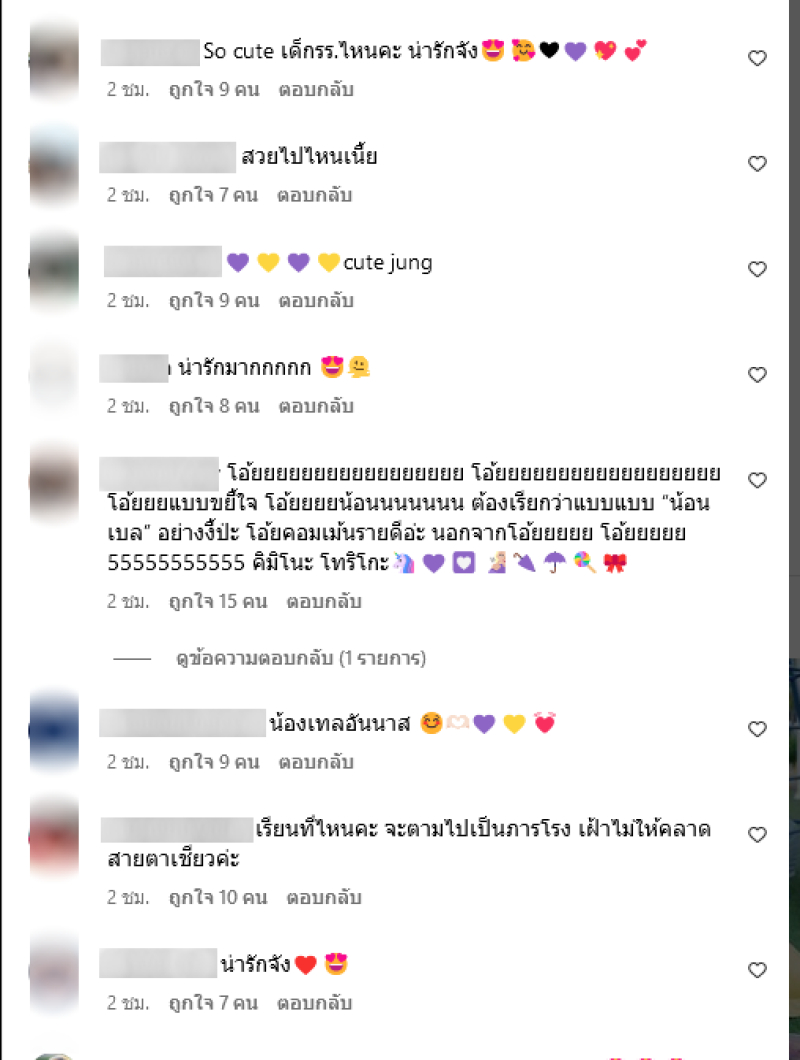Like the "น่ารักจัง" comment with the red heart
The width and height of the screenshot is (800, 1060).
point(757,970)
